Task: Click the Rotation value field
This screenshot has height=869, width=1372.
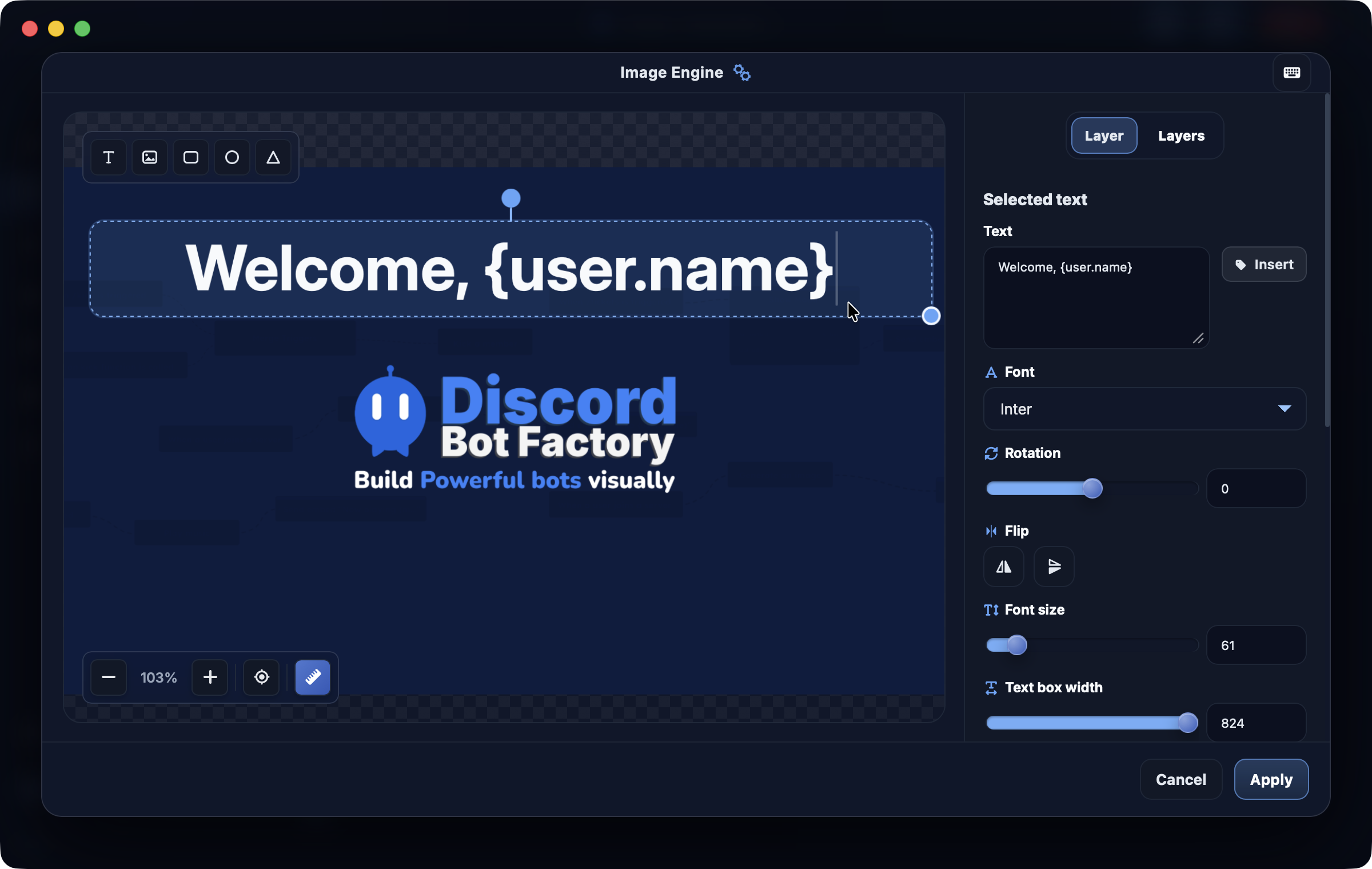Action: (1256, 488)
